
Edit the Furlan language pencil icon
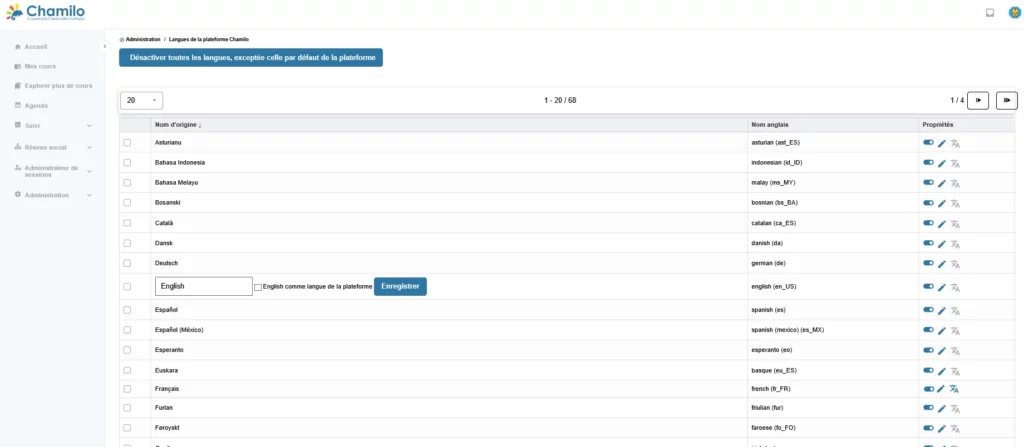click(x=942, y=408)
